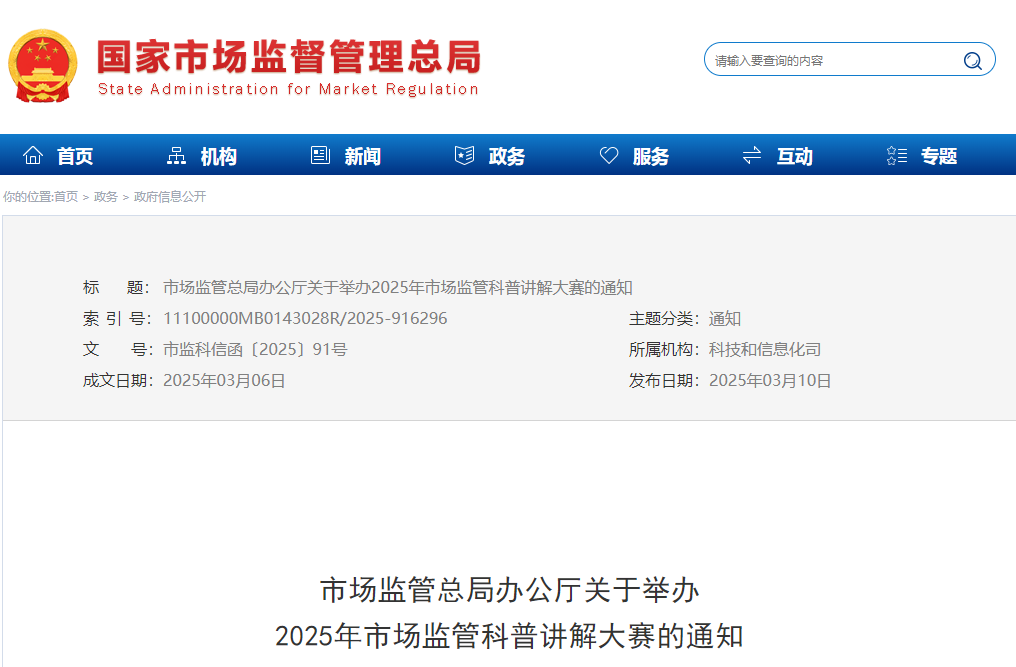Click the star badge icon beside 政务
Image resolution: width=1016 pixels, height=667 pixels.
(x=465, y=156)
